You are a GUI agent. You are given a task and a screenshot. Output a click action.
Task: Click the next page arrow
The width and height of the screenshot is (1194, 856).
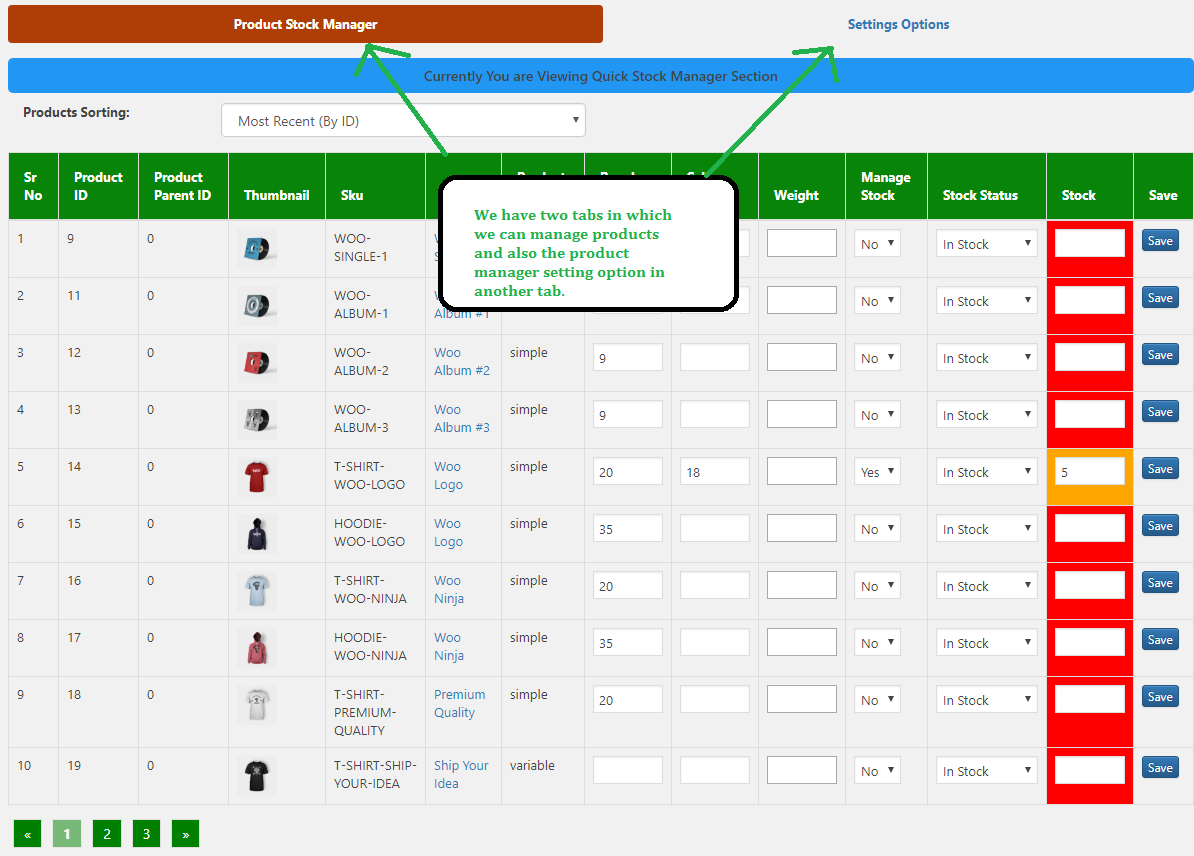185,833
